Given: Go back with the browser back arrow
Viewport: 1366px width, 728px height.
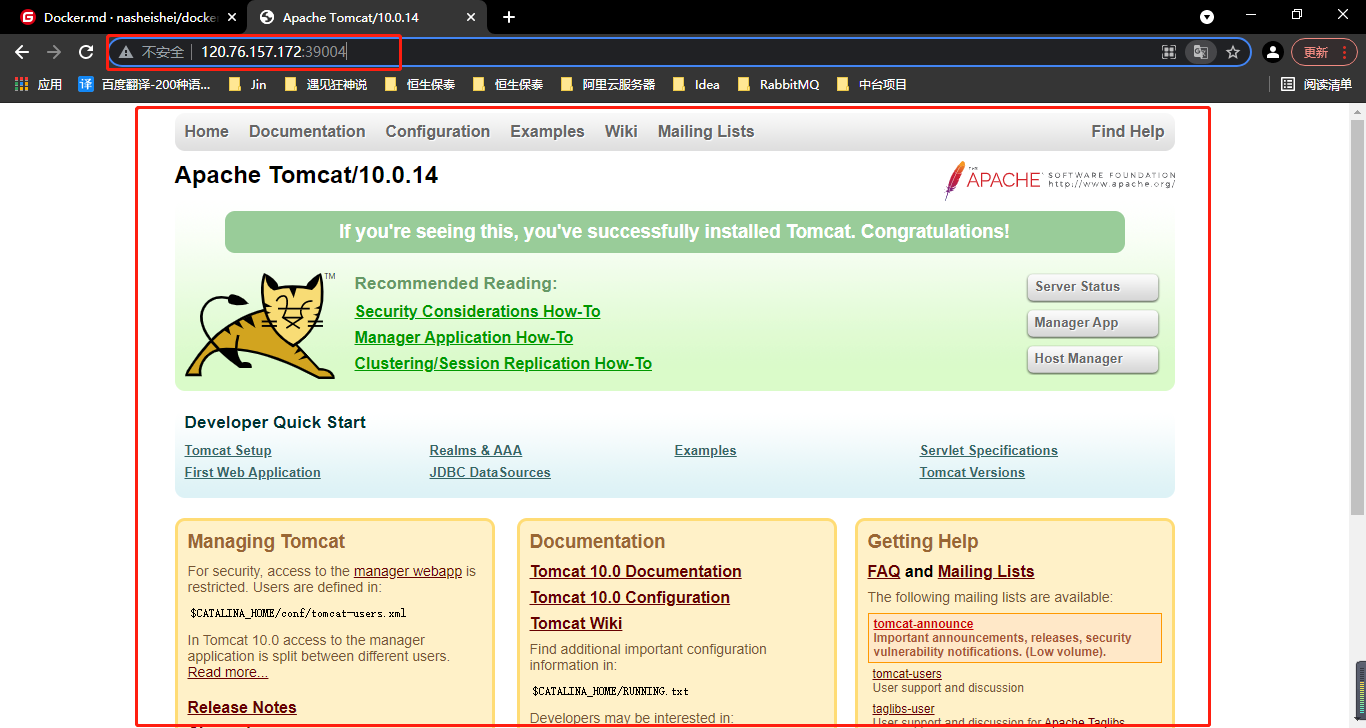Looking at the screenshot, I should [x=22, y=52].
